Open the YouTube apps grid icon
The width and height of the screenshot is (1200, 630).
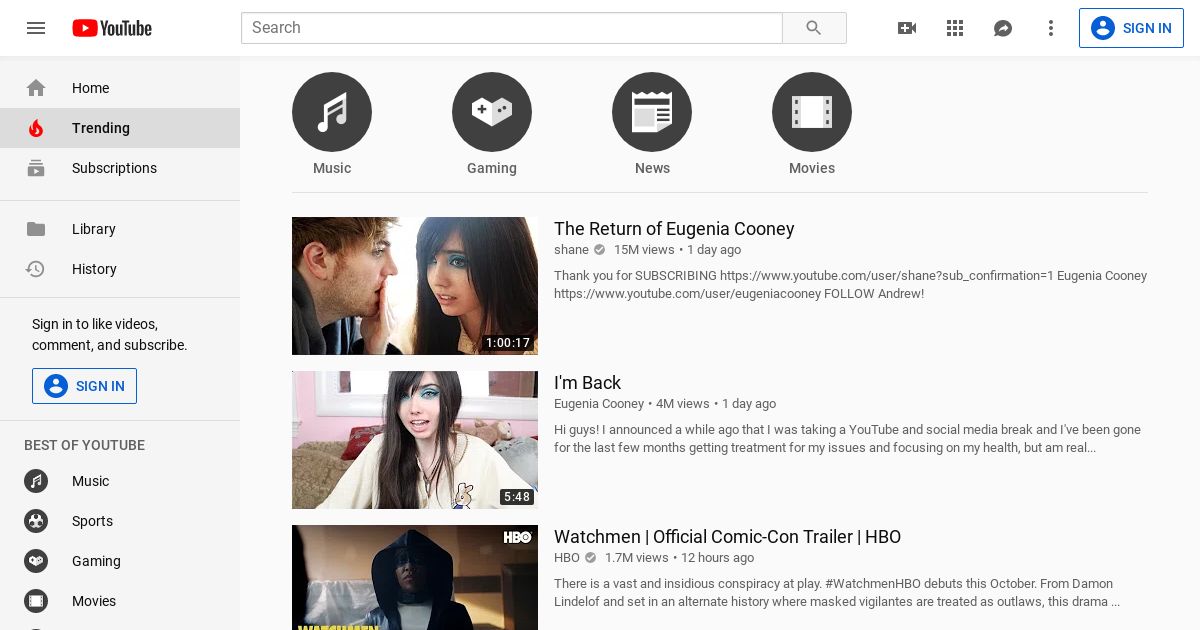click(955, 28)
